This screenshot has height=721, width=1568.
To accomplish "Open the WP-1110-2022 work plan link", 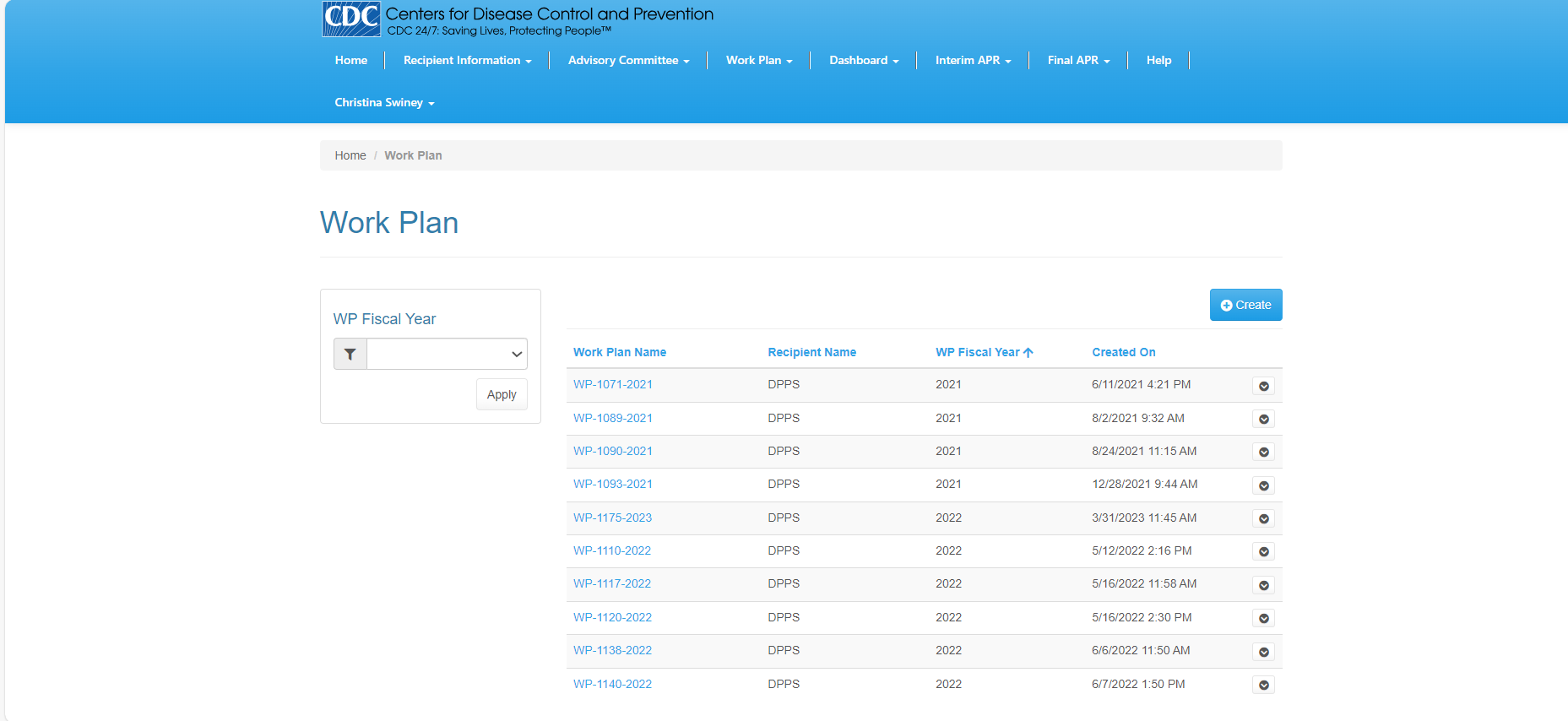I will [x=611, y=550].
